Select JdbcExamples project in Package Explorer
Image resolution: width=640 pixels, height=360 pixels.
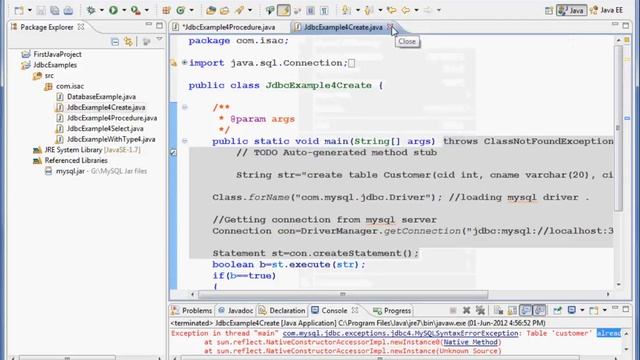pyautogui.click(x=55, y=64)
